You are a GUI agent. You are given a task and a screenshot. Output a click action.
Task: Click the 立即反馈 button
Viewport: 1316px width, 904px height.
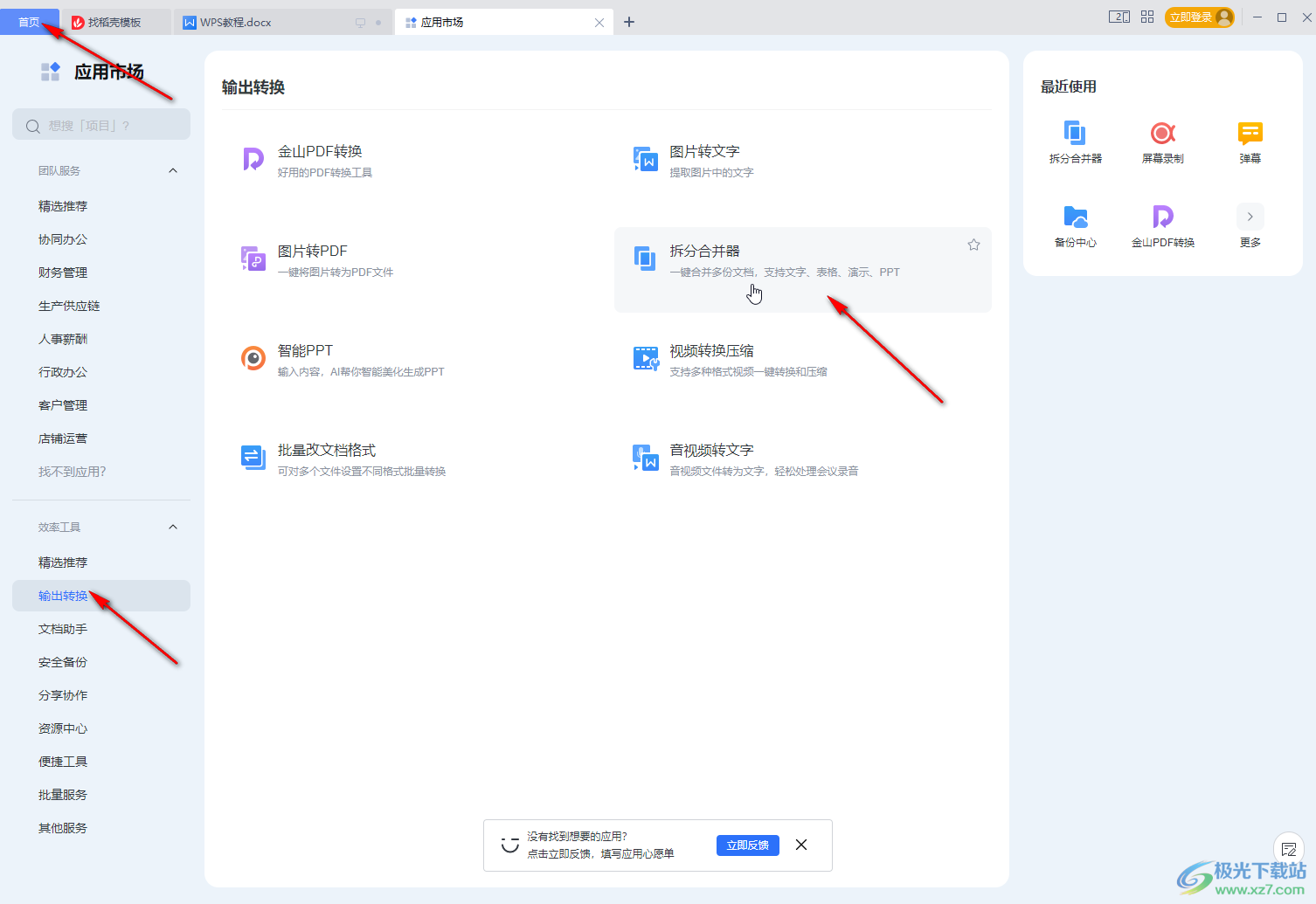click(x=748, y=845)
